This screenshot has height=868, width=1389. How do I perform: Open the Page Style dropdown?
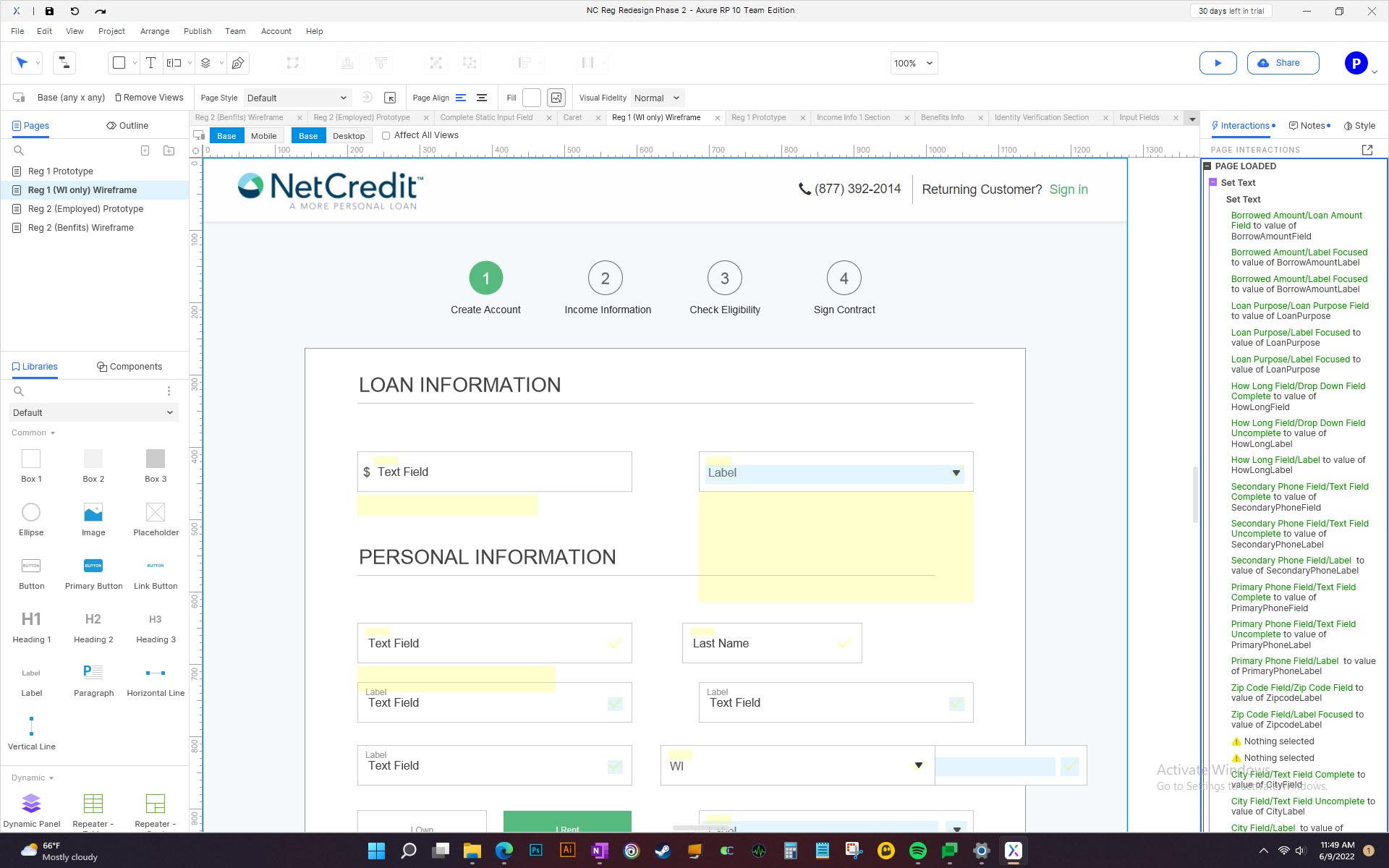point(297,98)
